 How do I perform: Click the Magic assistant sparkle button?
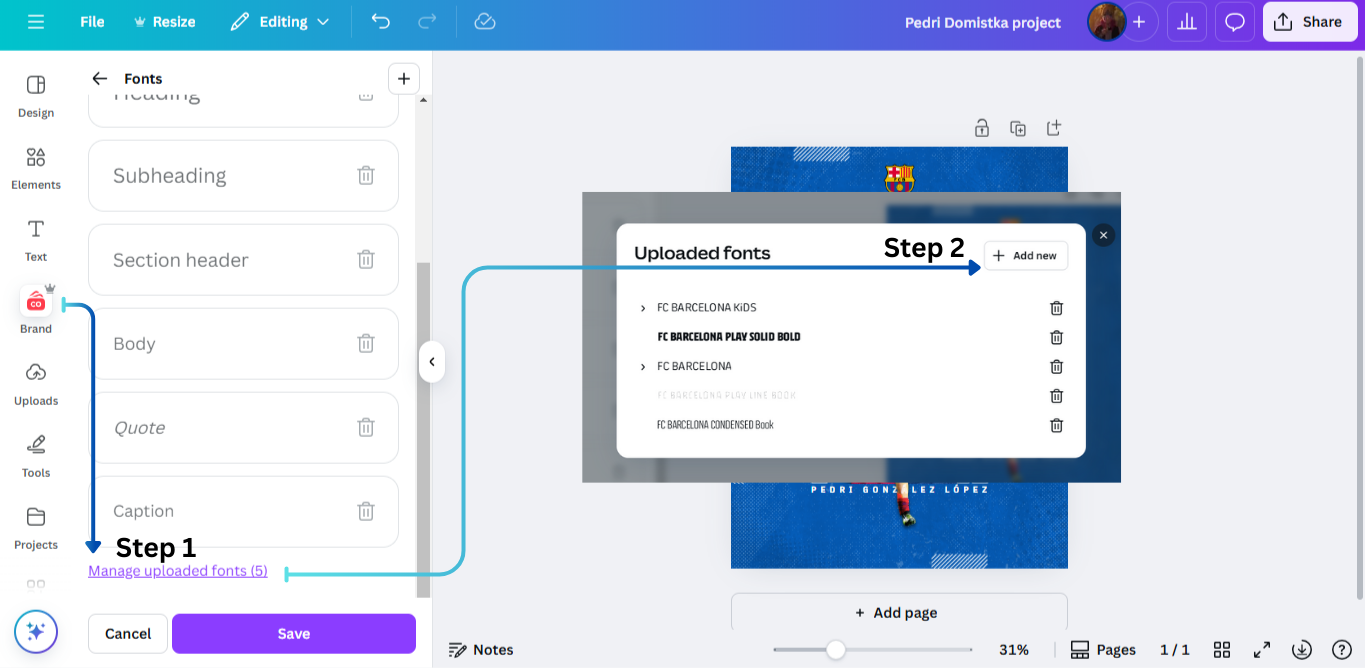36,632
